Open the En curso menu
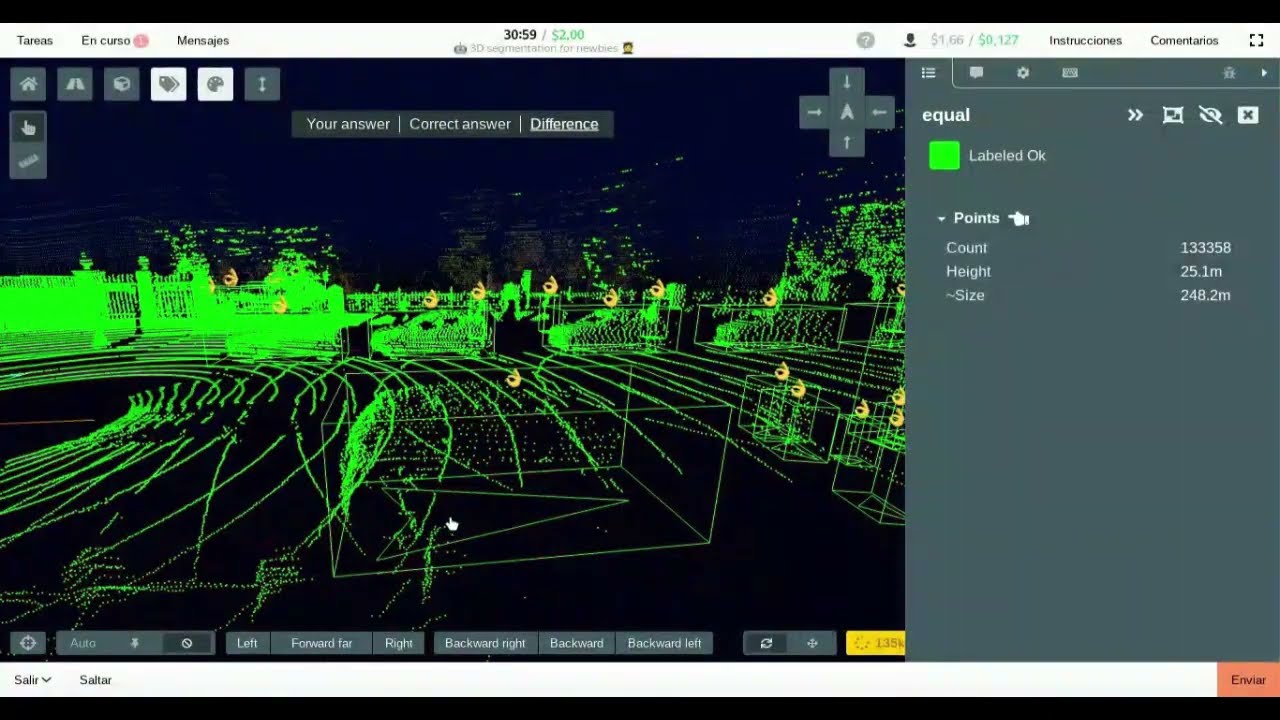1280x720 pixels. coord(114,40)
